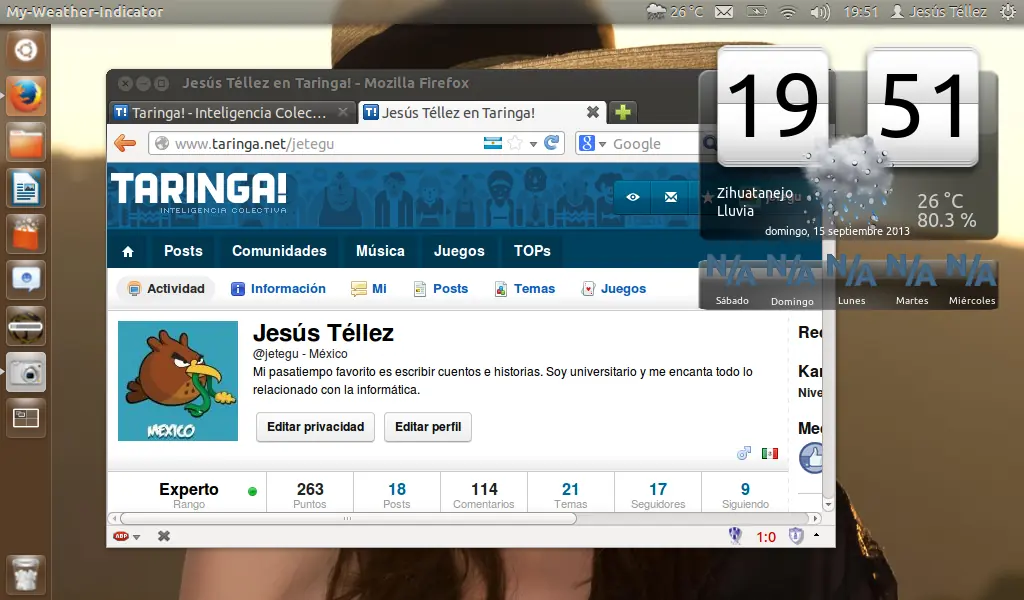
Task: Close the add-on bar with the X
Action: [164, 536]
